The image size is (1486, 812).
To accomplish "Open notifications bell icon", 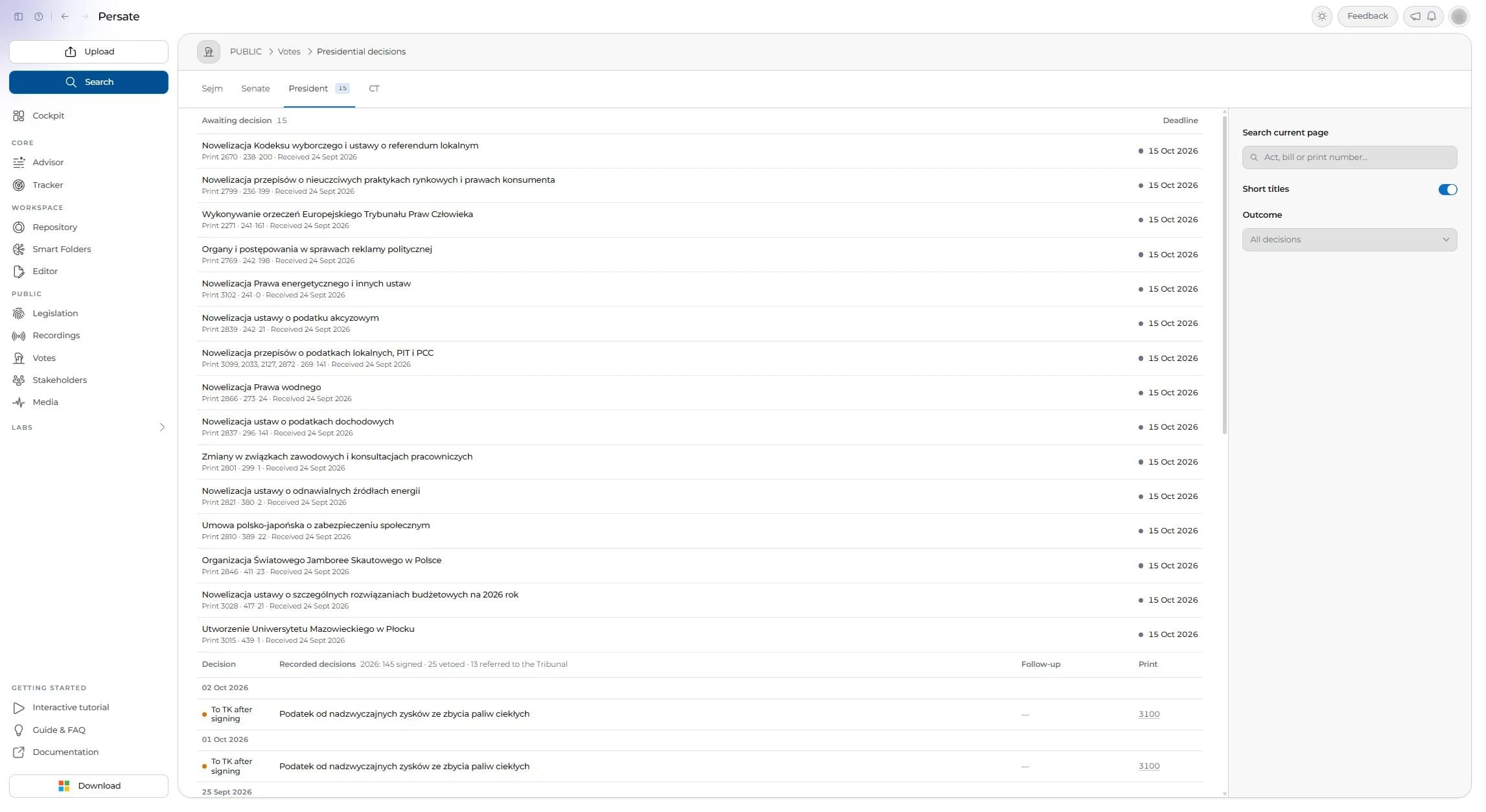I will [1432, 16].
